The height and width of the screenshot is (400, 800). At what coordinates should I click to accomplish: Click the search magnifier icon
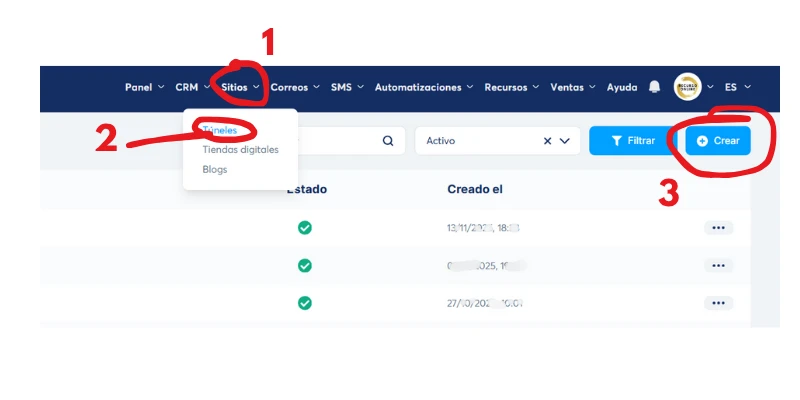point(388,141)
